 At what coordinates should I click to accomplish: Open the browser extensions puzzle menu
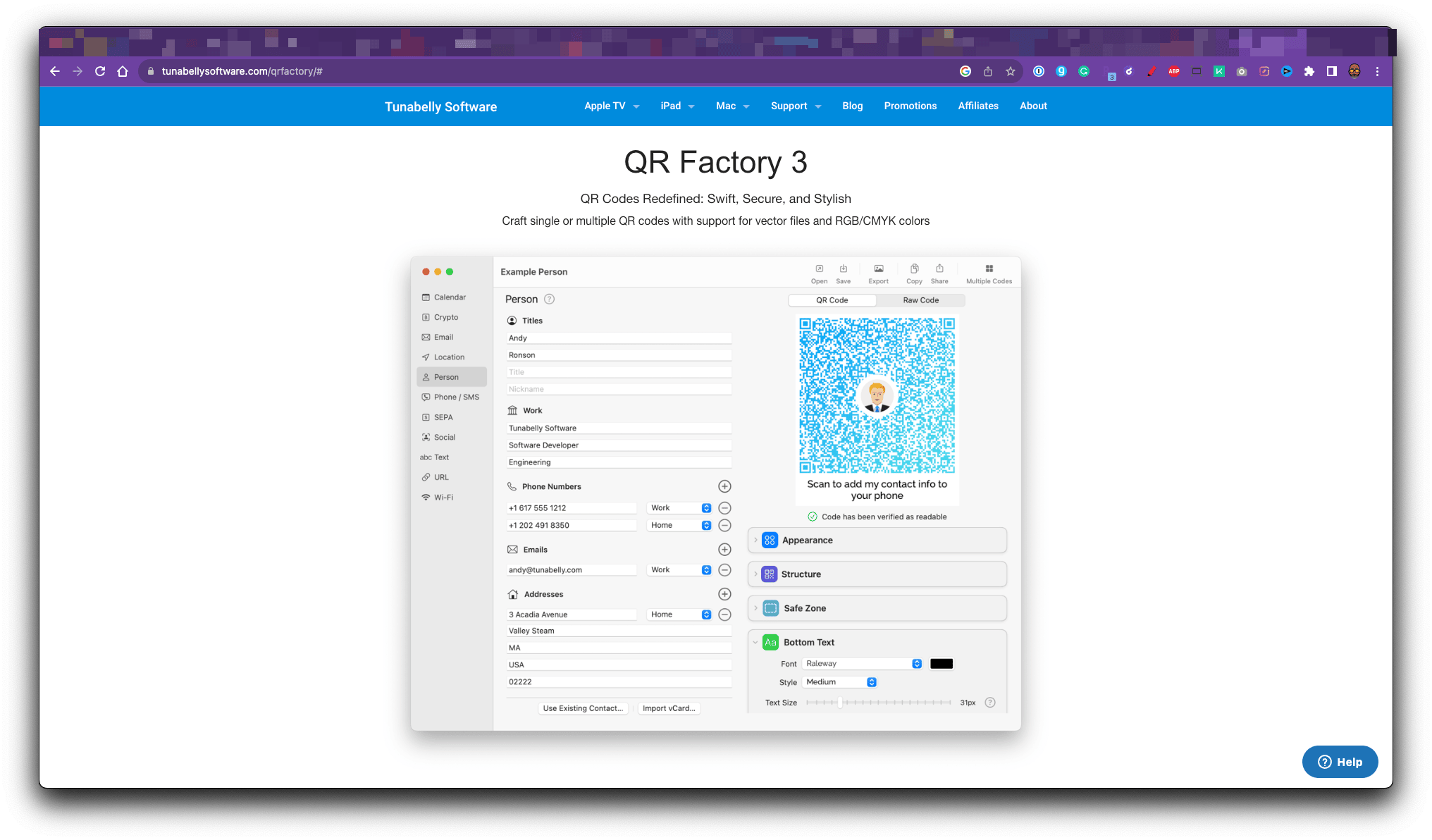pos(1309,71)
